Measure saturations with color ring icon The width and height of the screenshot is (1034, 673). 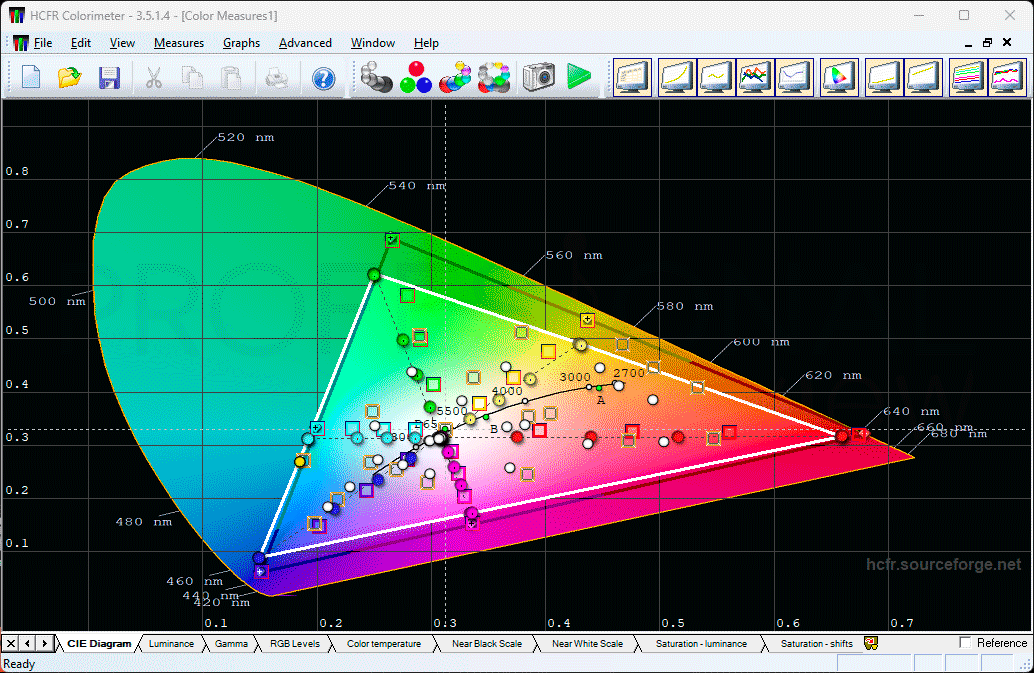pyautogui.click(x=495, y=77)
